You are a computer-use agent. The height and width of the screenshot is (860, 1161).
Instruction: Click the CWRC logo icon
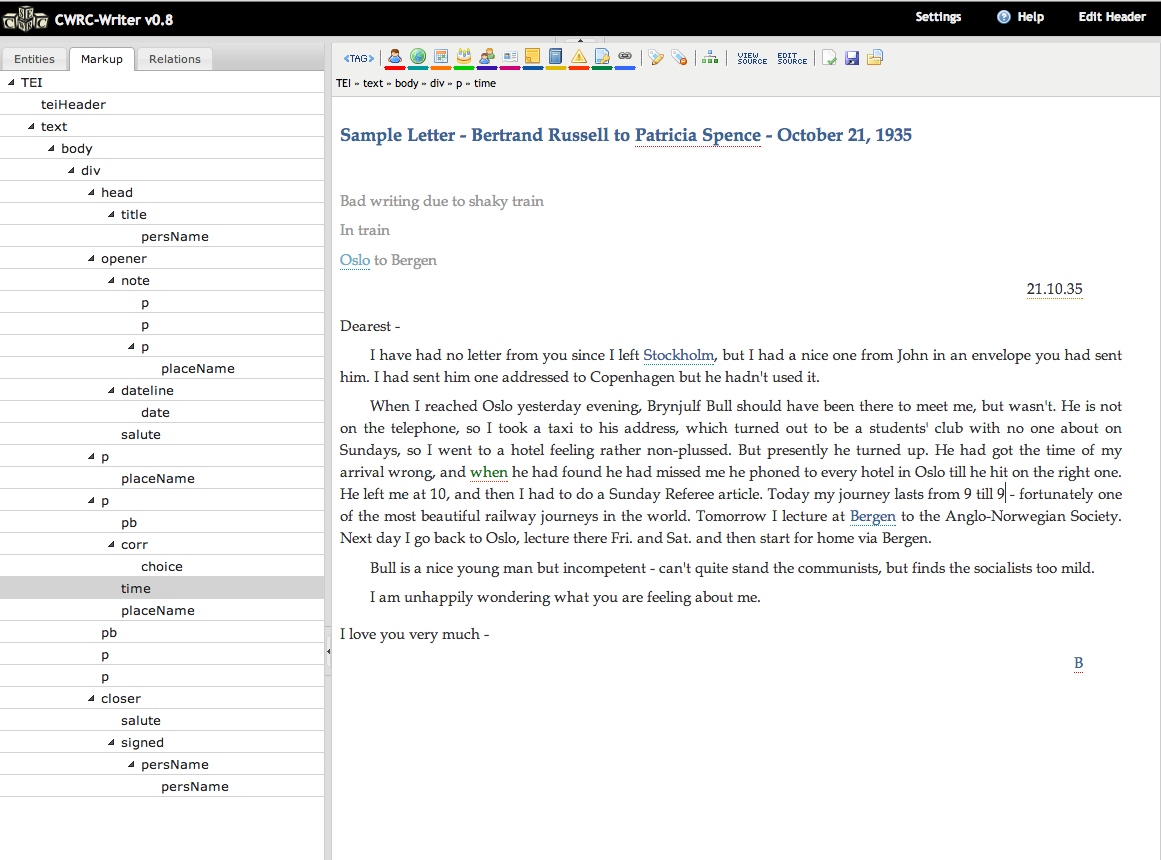(26, 19)
